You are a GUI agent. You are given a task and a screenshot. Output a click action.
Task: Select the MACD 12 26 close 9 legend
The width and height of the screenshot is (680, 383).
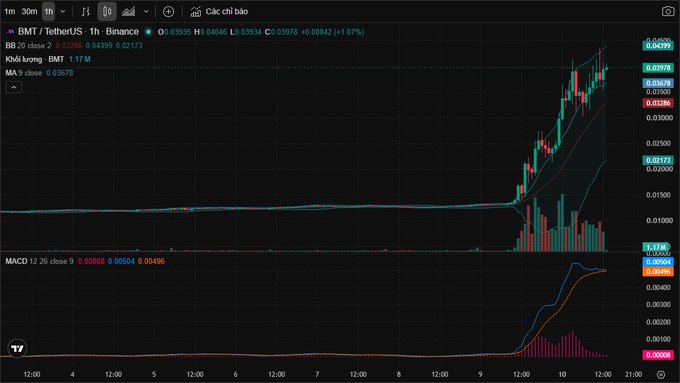[39, 261]
